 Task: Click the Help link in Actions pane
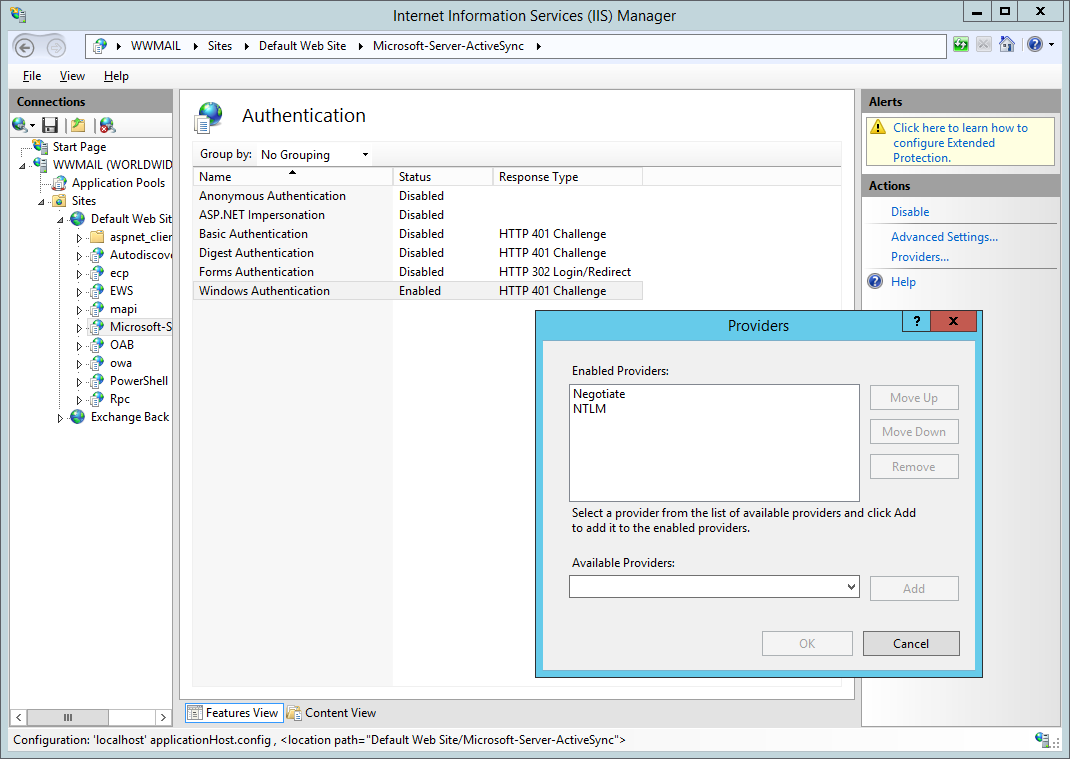click(x=903, y=282)
